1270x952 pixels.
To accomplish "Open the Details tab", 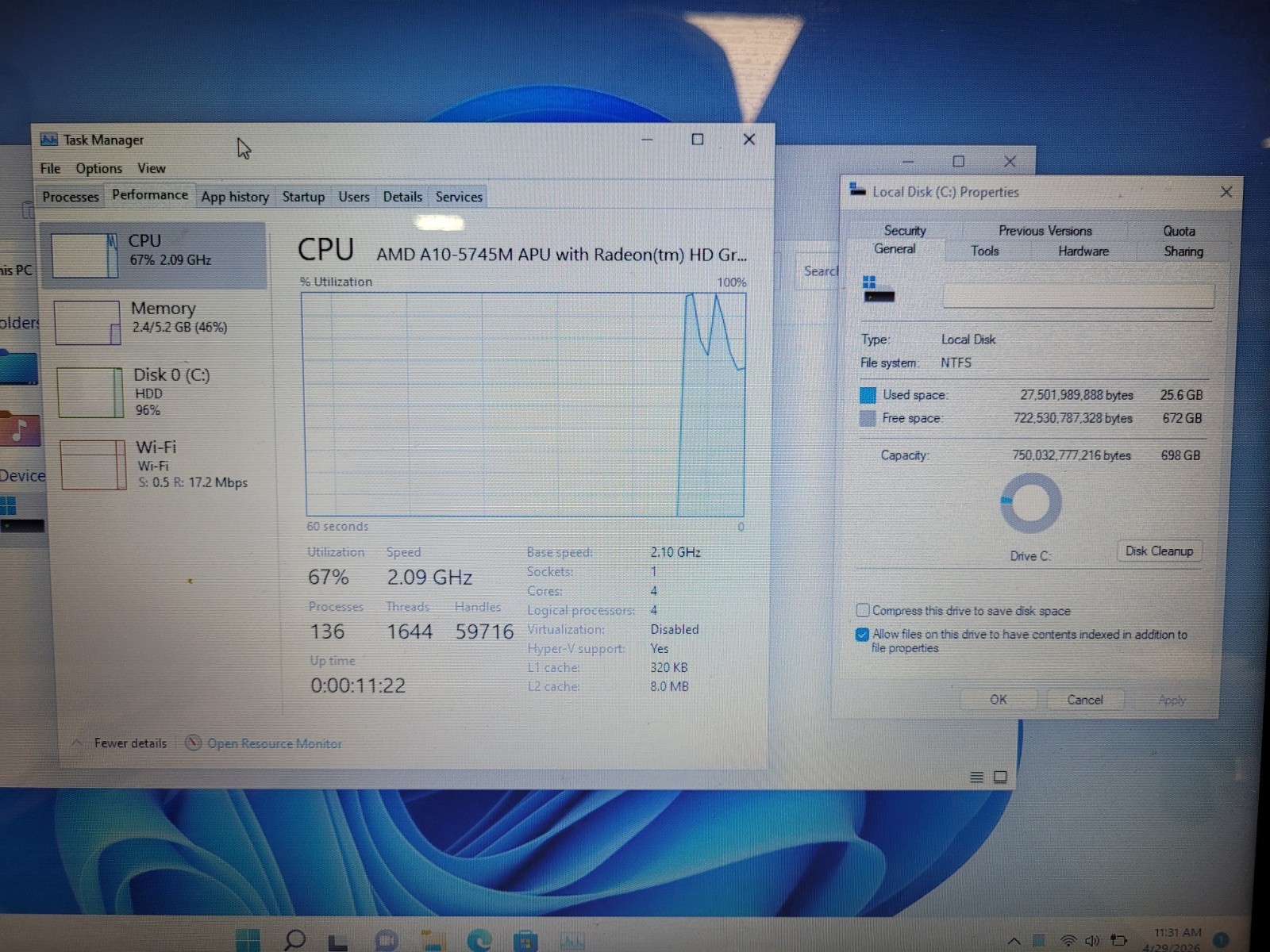I will pos(402,197).
